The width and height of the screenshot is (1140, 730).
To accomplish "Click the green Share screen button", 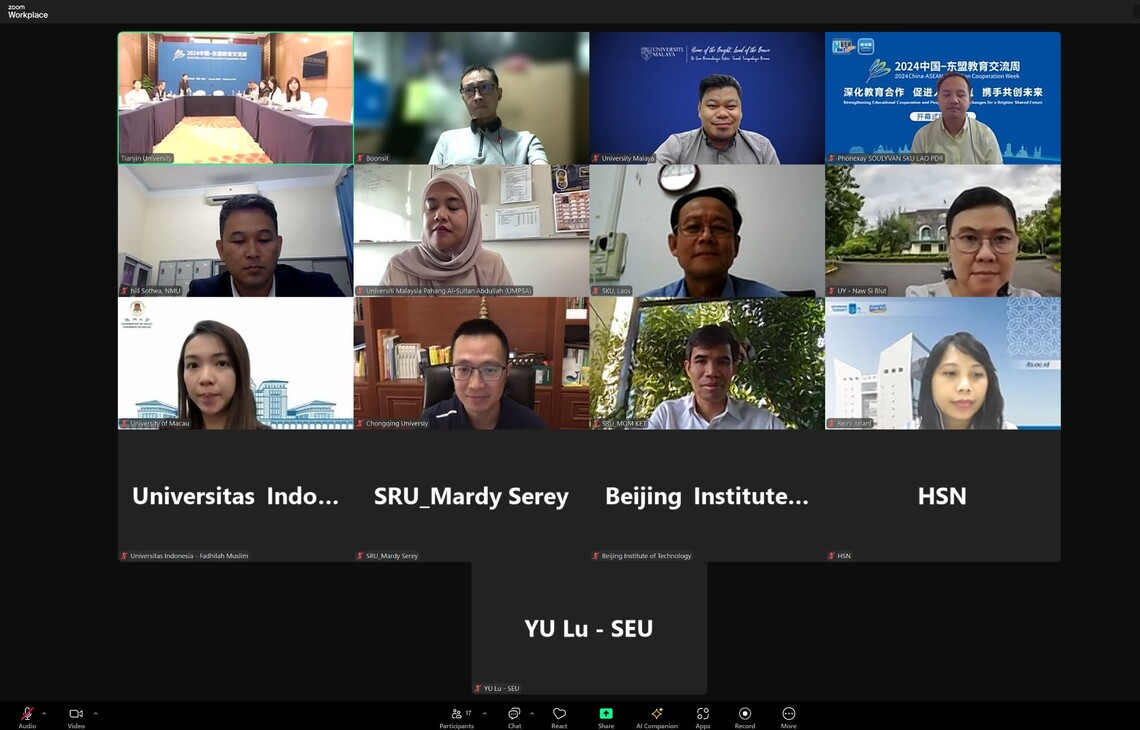I will [606, 715].
